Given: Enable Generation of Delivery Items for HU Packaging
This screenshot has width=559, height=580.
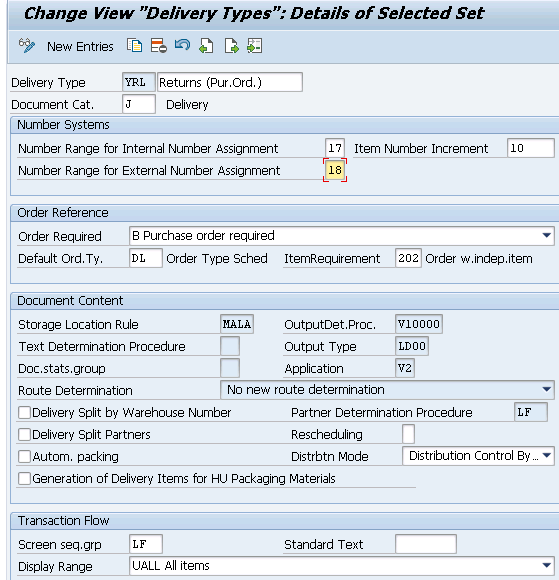Looking at the screenshot, I should point(24,478).
